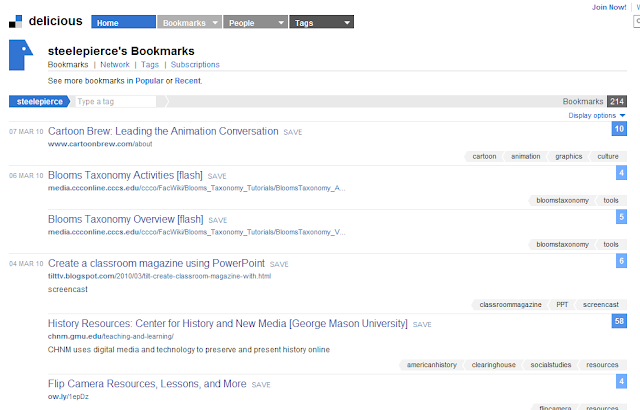640x410 pixels.
Task: Follow the Popular bookmarks link
Action: [149, 81]
